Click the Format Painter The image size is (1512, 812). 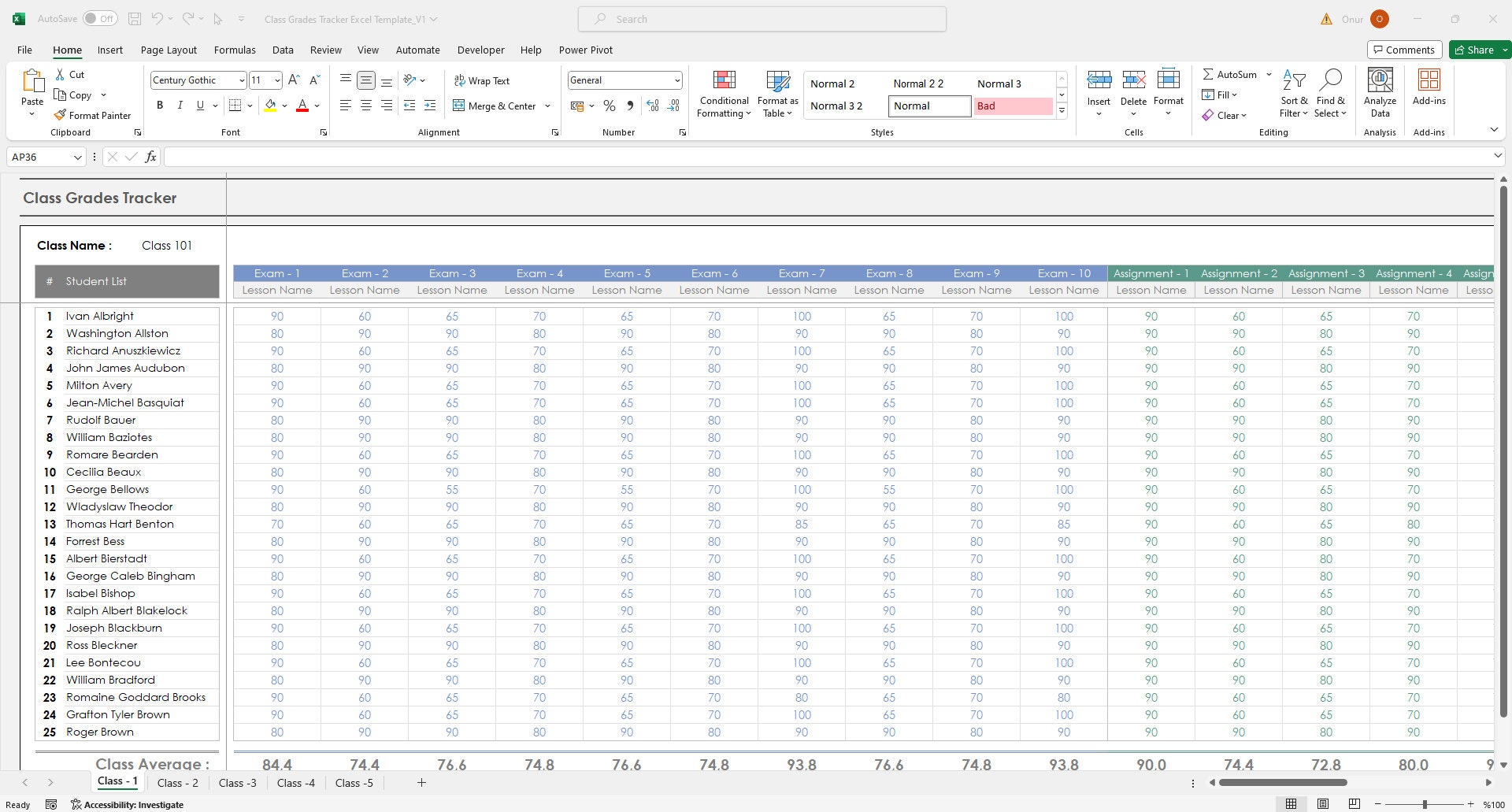[x=93, y=115]
